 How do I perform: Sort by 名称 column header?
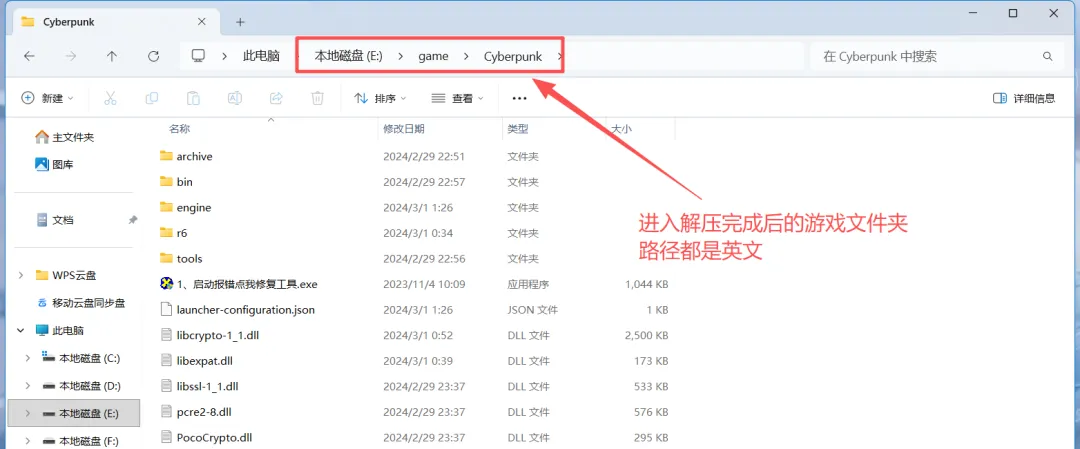(180, 129)
